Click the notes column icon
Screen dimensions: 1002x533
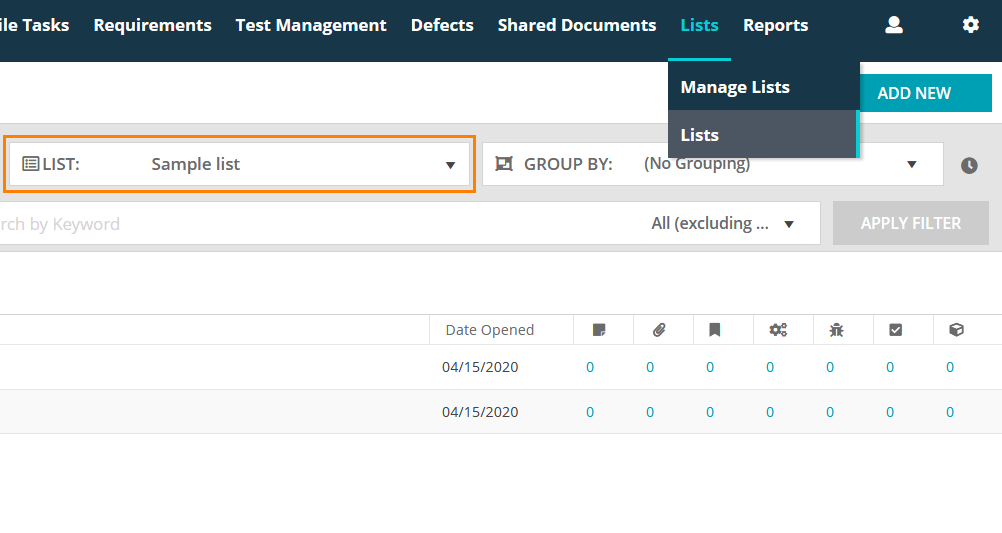tap(599, 330)
